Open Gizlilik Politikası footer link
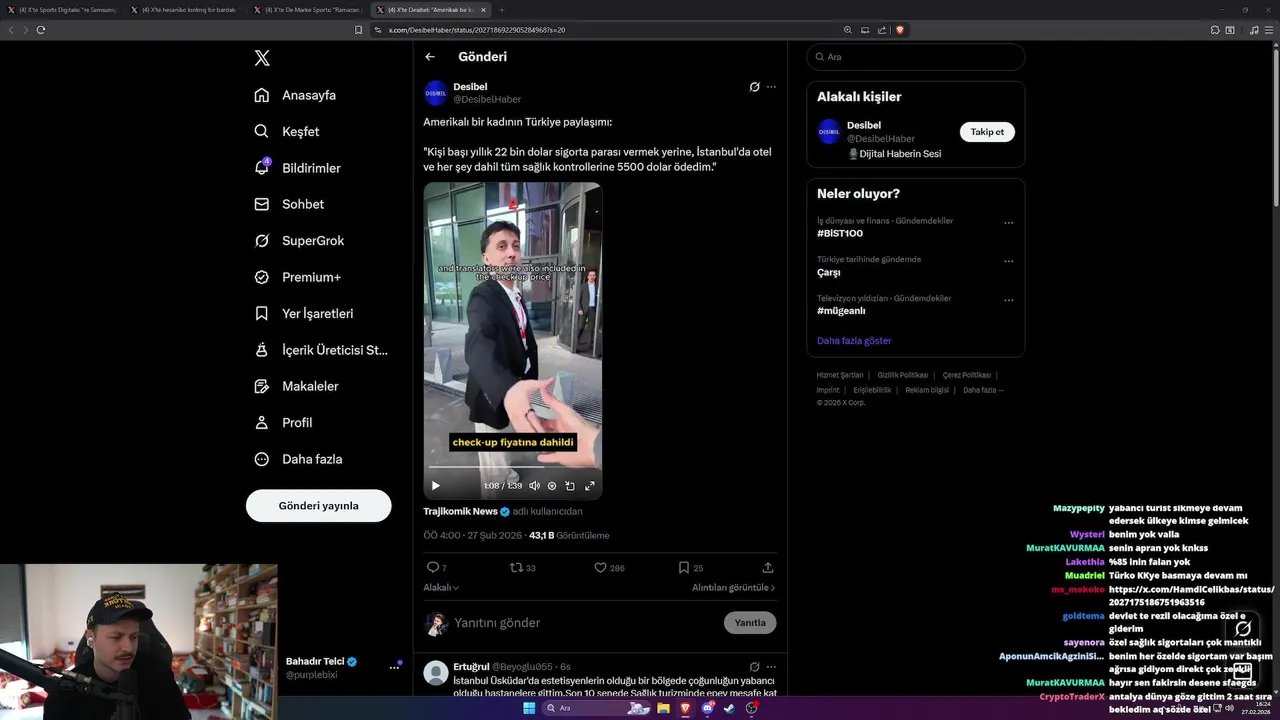This screenshot has height=720, width=1280. click(903, 375)
